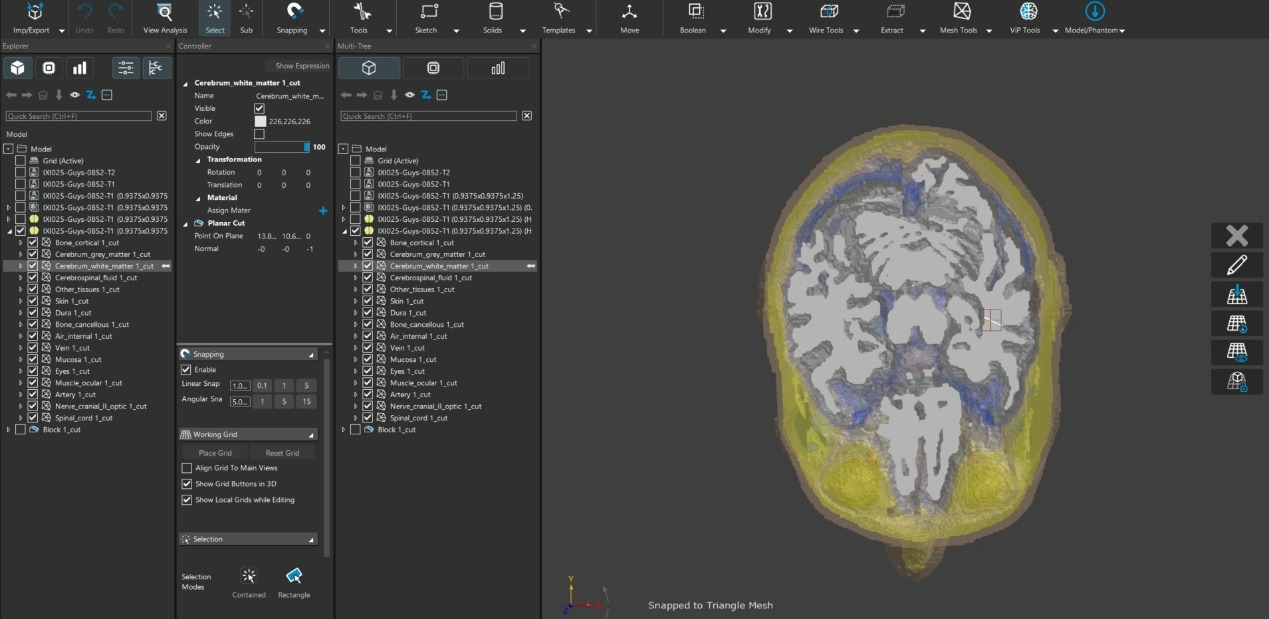
Task: Expand the Block 1_cut tree node
Action: point(9,430)
